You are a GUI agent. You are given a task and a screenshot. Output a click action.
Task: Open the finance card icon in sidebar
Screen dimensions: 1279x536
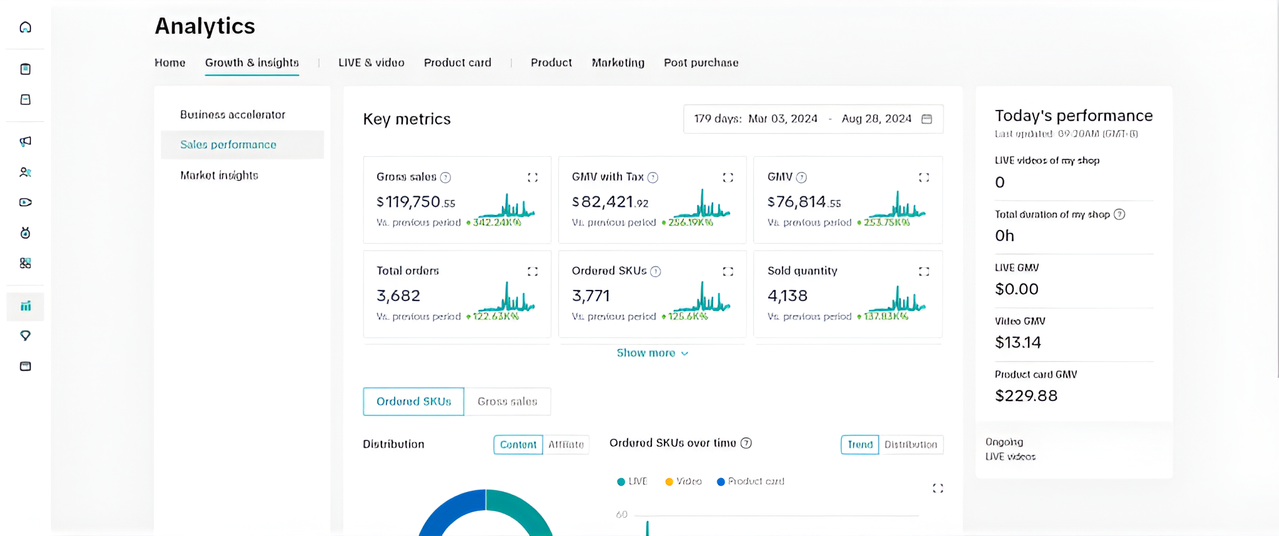pos(25,366)
